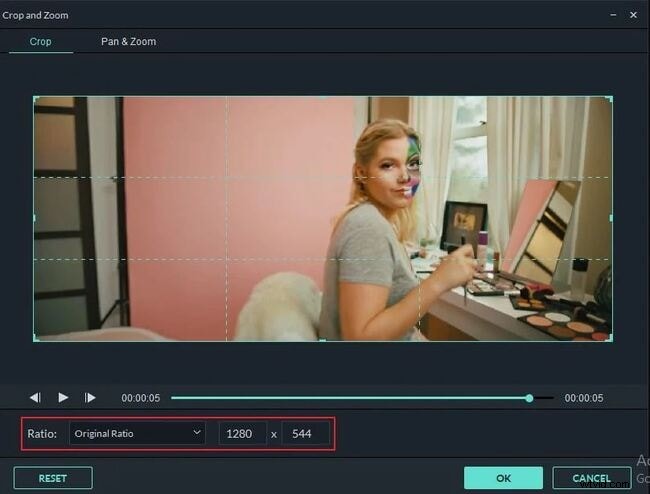Click the RESET button
The height and width of the screenshot is (494, 650).
point(53,478)
